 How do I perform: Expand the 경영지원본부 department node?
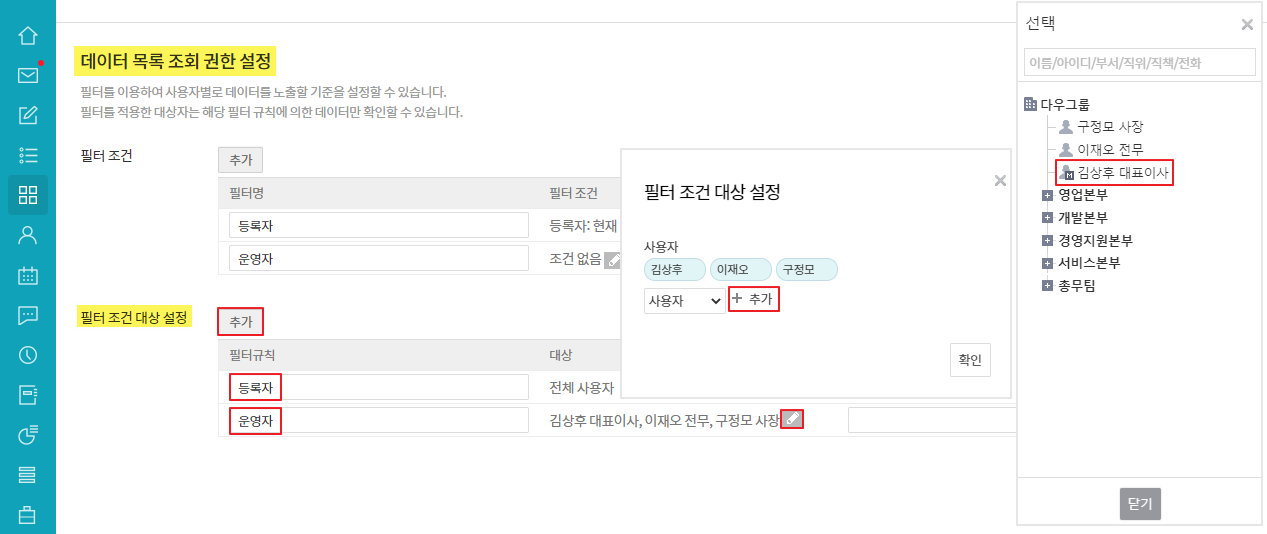pos(1047,241)
